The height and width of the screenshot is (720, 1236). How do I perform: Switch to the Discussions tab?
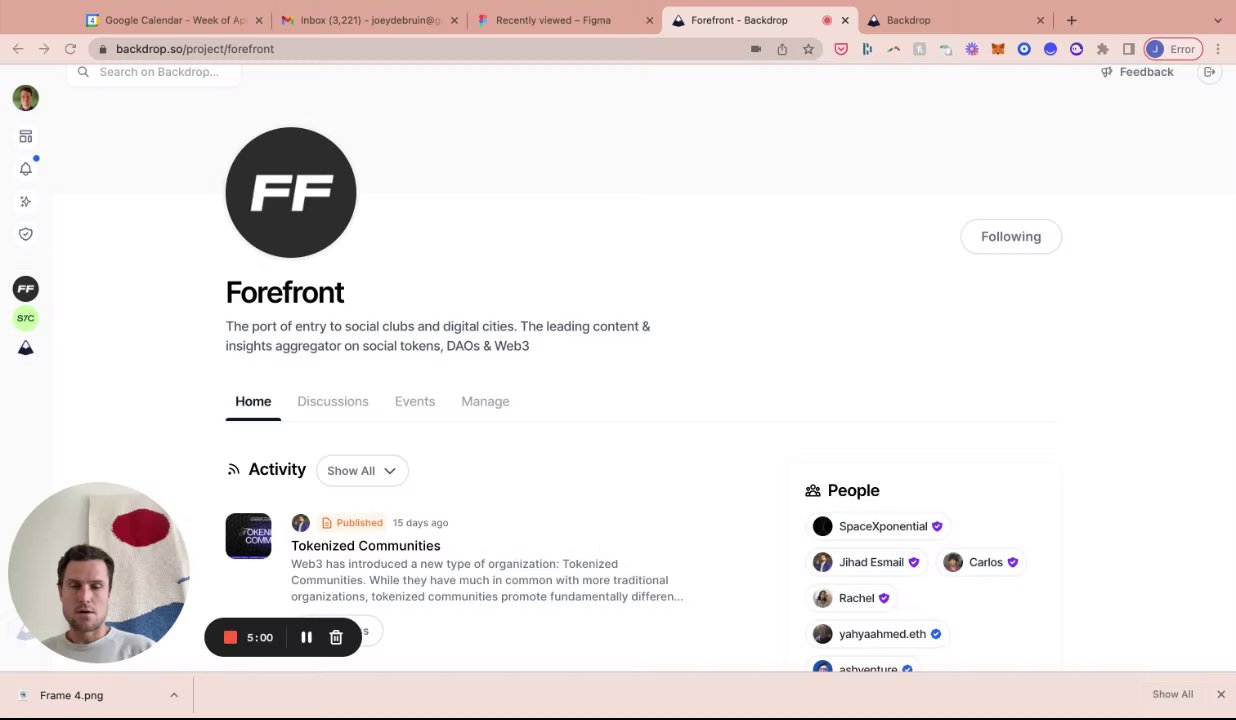coord(333,401)
